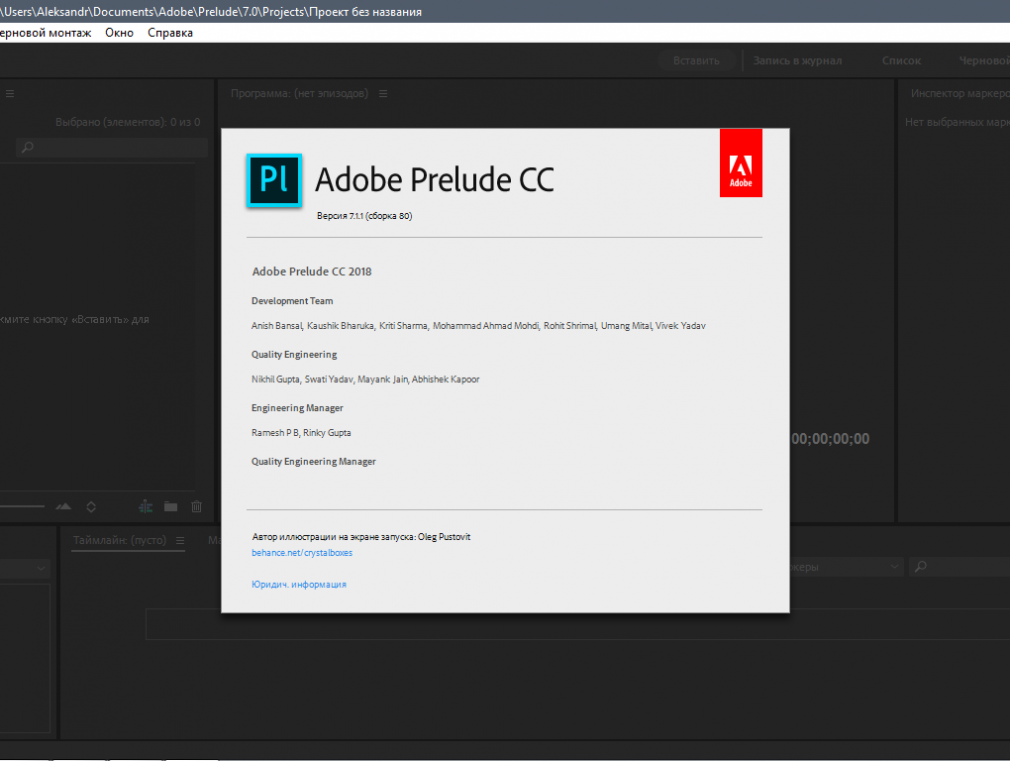Switch to the Запись в журнал workspace

(797, 61)
